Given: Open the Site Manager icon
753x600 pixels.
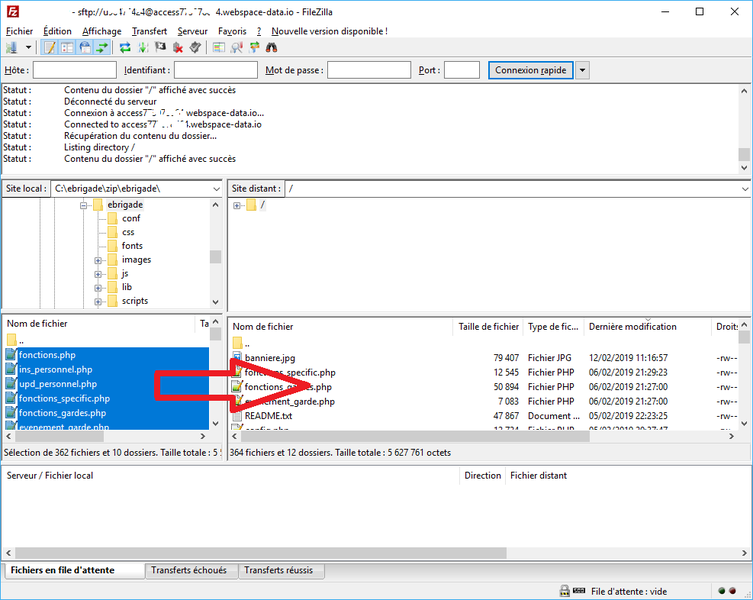Looking at the screenshot, I should point(12,48).
